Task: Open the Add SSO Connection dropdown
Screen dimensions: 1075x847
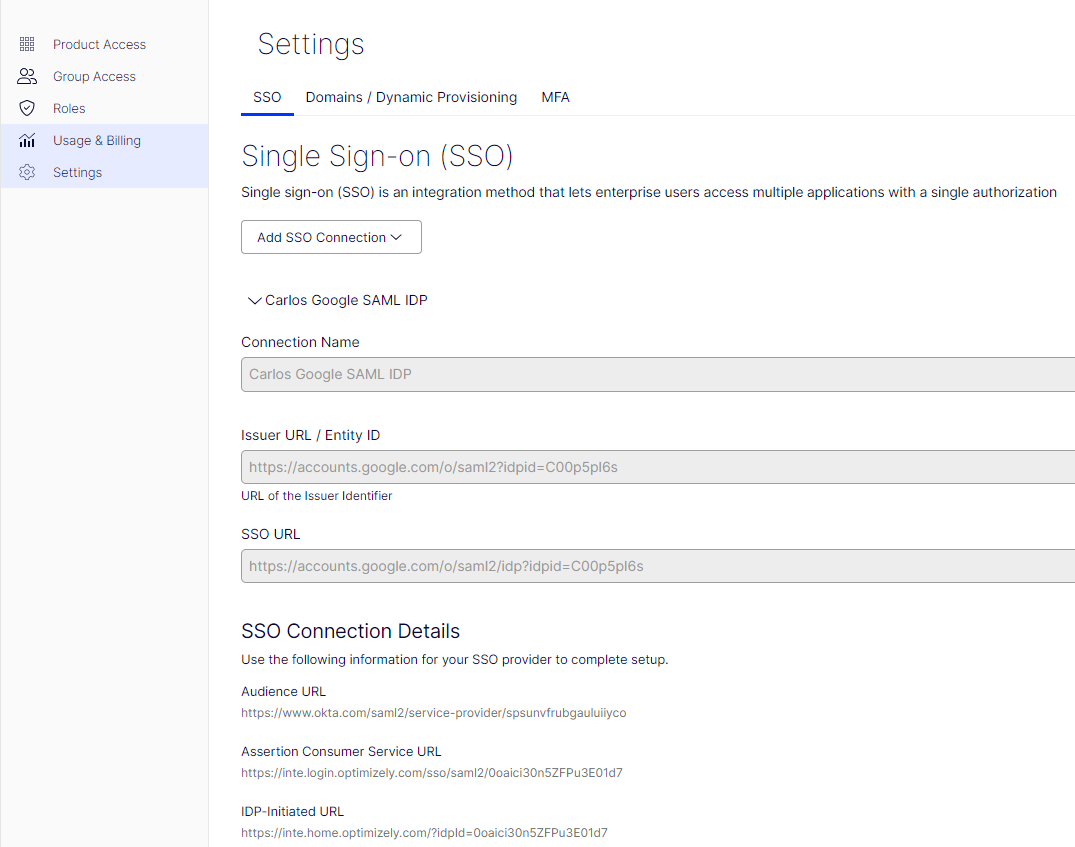Action: 331,237
